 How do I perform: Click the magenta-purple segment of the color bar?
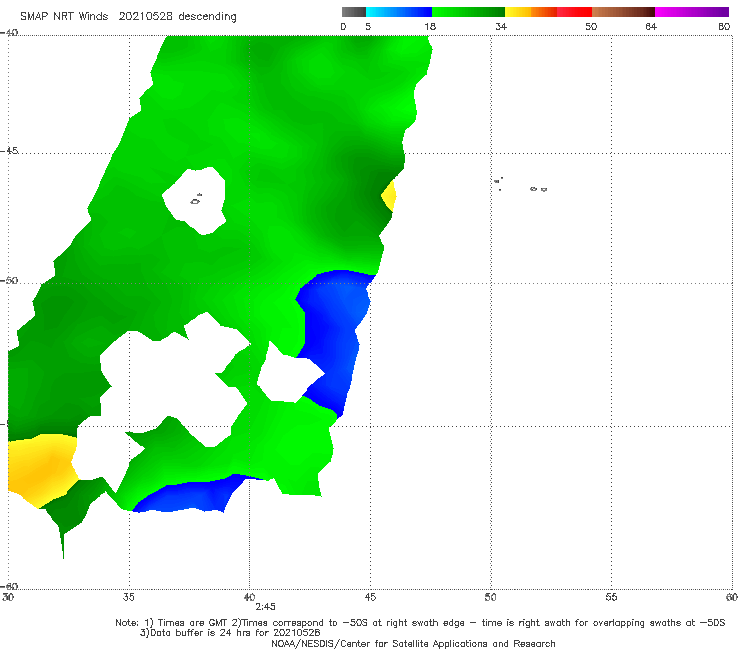(692, 12)
